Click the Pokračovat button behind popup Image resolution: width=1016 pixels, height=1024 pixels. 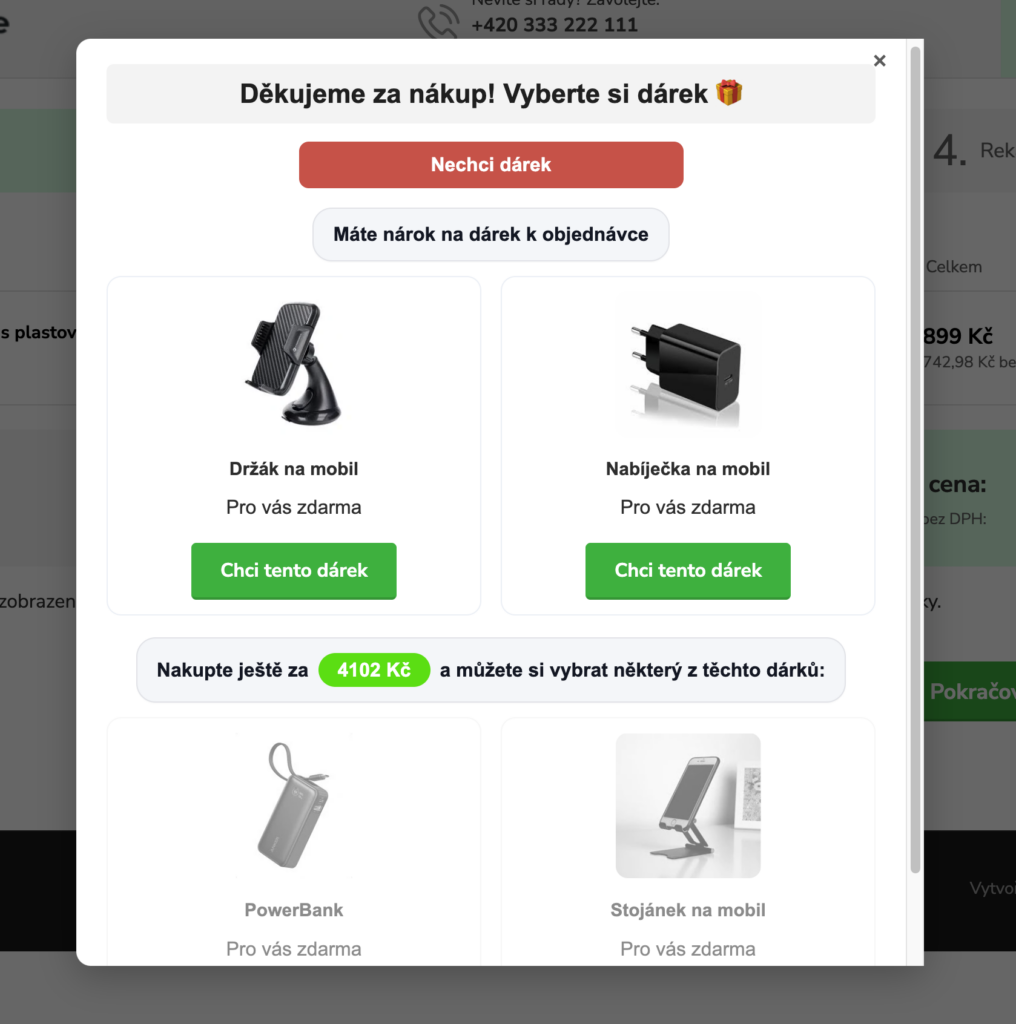970,692
